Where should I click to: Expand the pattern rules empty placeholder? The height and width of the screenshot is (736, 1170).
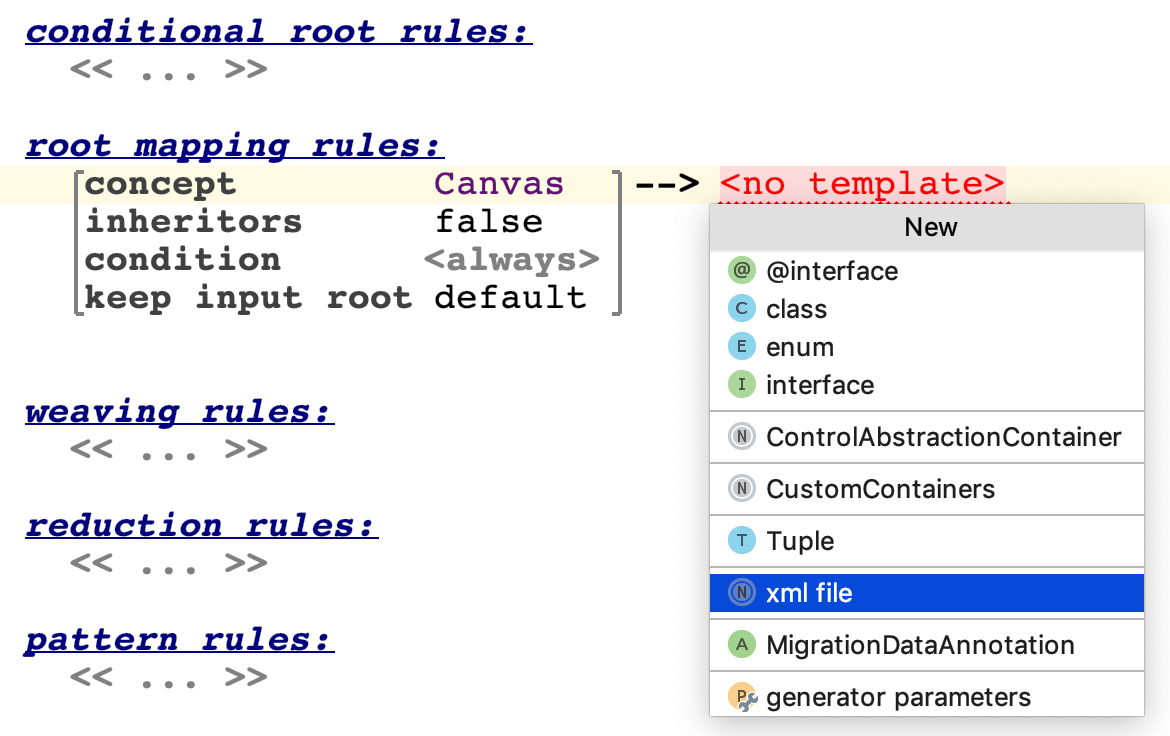tap(168, 677)
